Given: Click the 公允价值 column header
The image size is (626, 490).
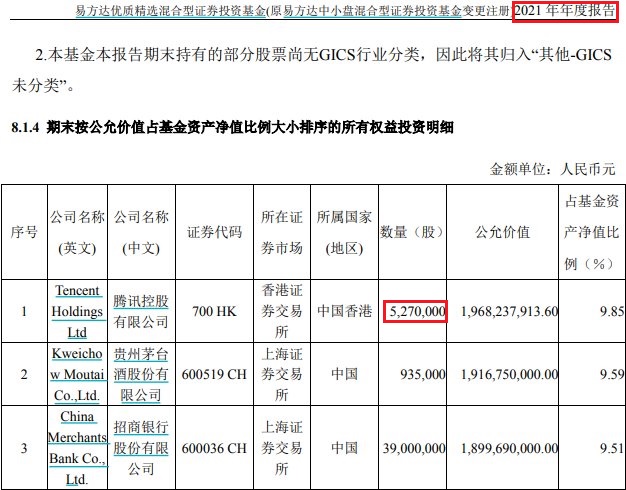Looking at the screenshot, I should coord(510,233).
